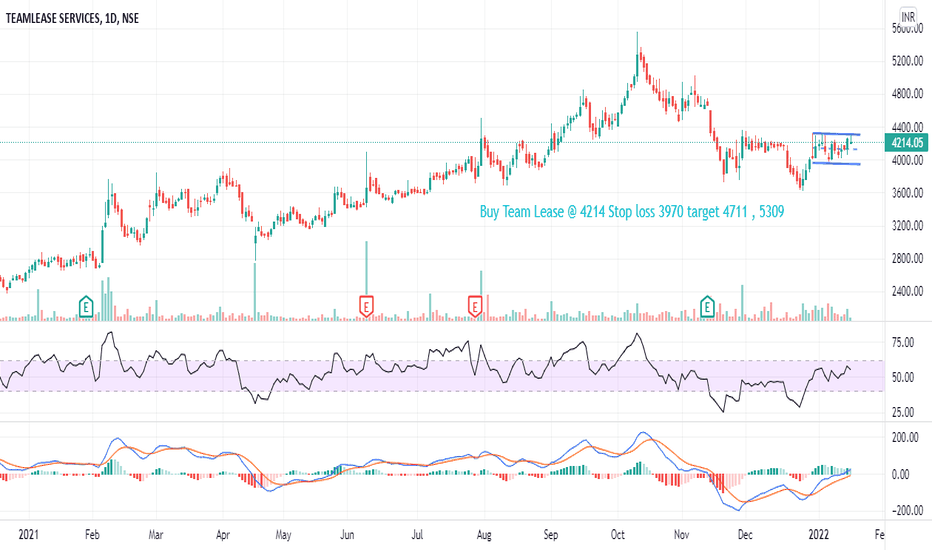Click the Feb label on time axis
This screenshot has height=550, width=932.
pos(92,535)
